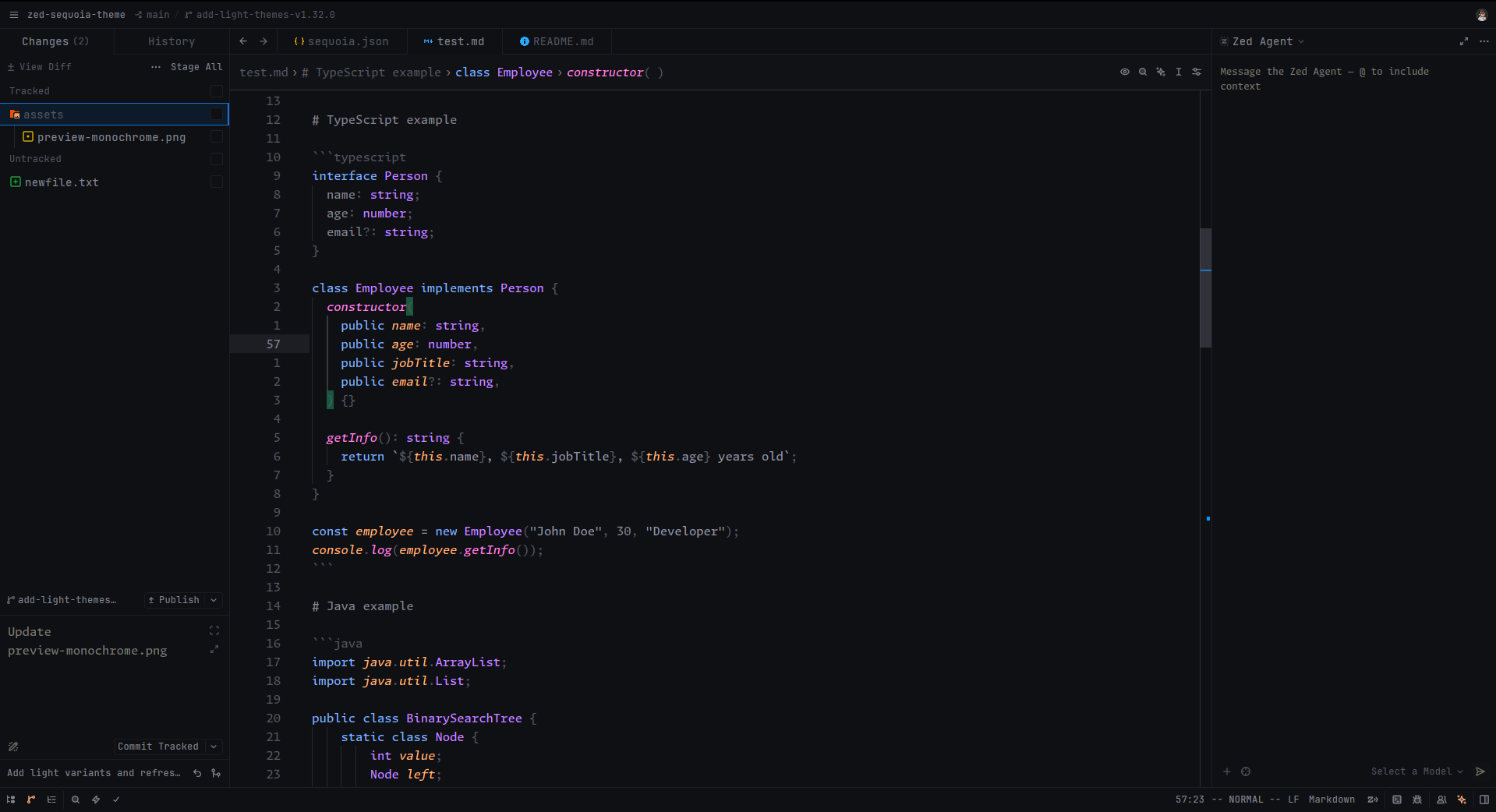Select the Changes tab in Git panel
1496x812 pixels.
55,41
